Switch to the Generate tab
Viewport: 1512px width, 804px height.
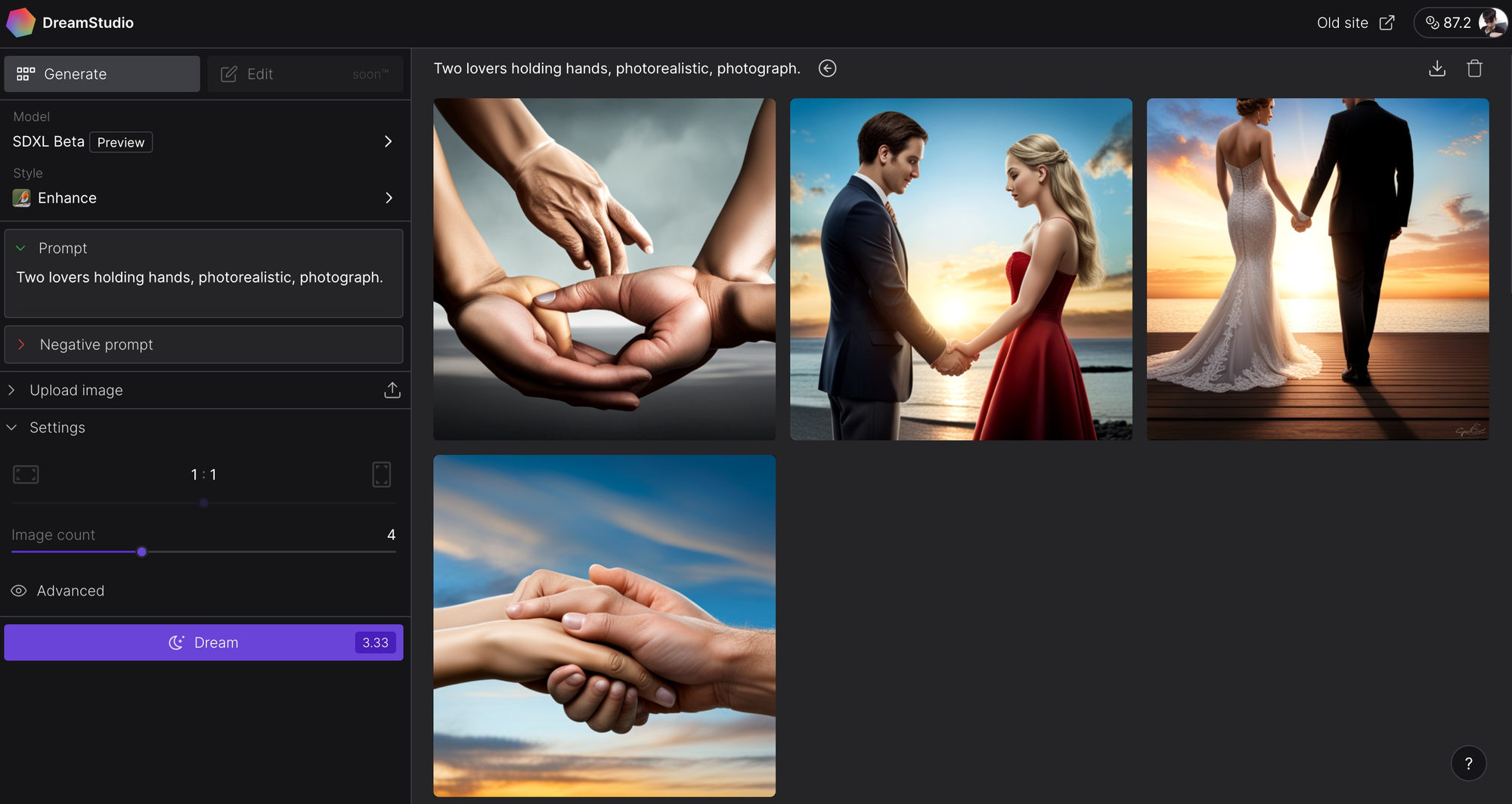(x=102, y=74)
